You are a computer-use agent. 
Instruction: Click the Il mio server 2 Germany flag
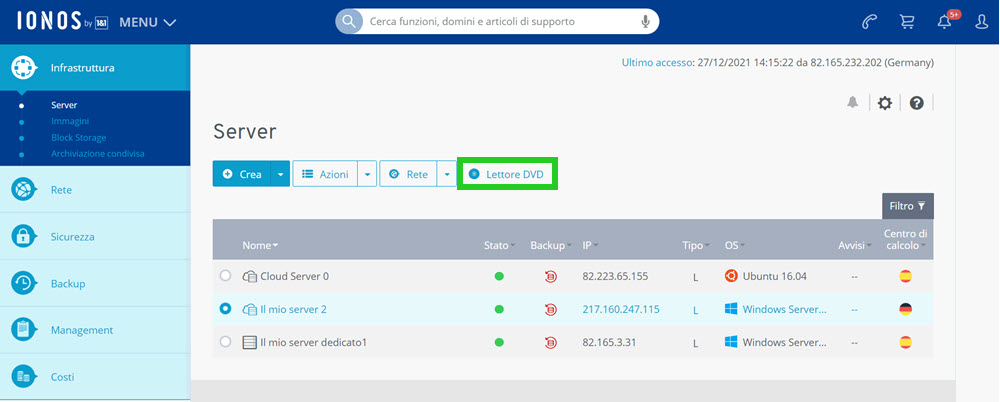click(905, 309)
